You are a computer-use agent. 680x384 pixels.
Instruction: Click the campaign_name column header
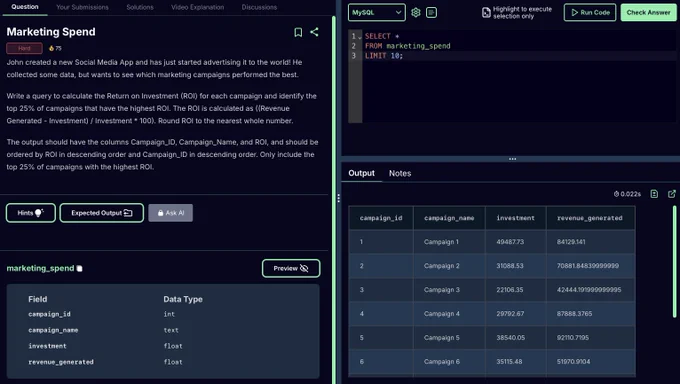tap(449, 218)
